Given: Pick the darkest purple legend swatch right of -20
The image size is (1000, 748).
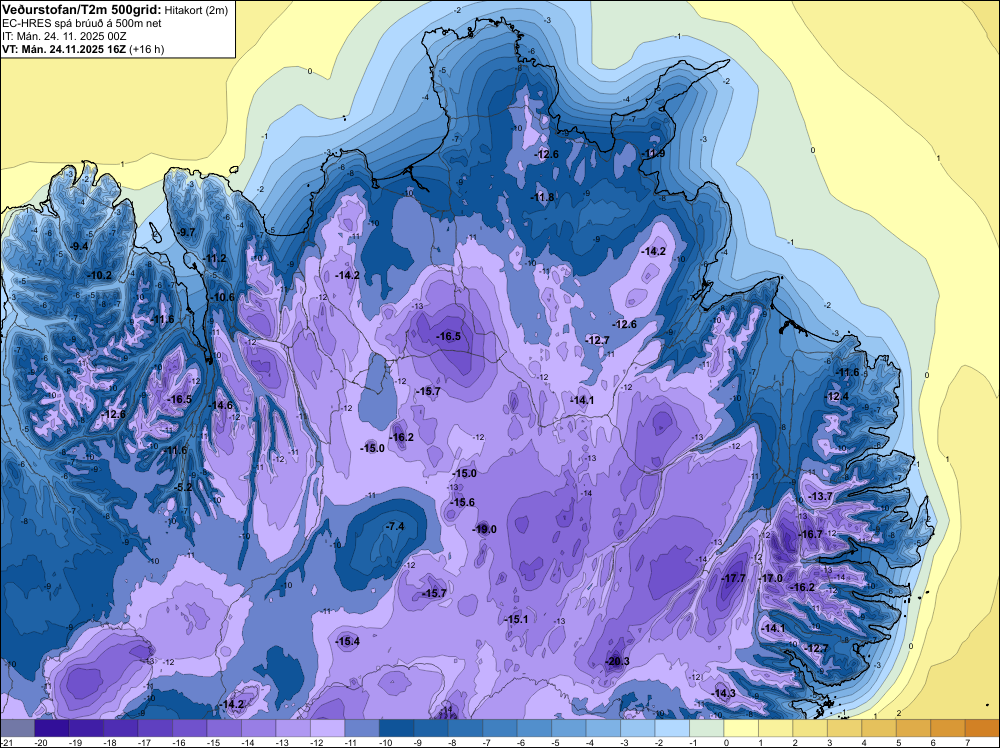Looking at the screenshot, I should click(52, 728).
